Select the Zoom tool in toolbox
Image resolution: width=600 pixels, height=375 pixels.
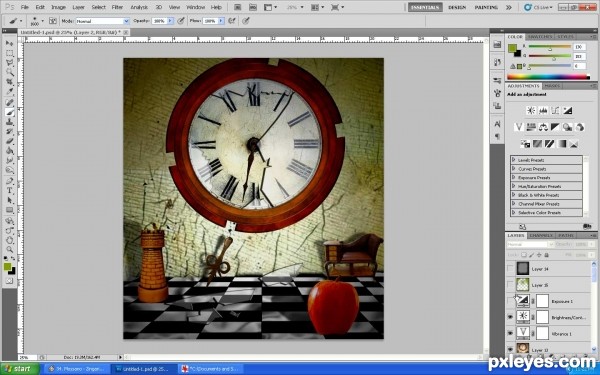pyautogui.click(x=9, y=250)
